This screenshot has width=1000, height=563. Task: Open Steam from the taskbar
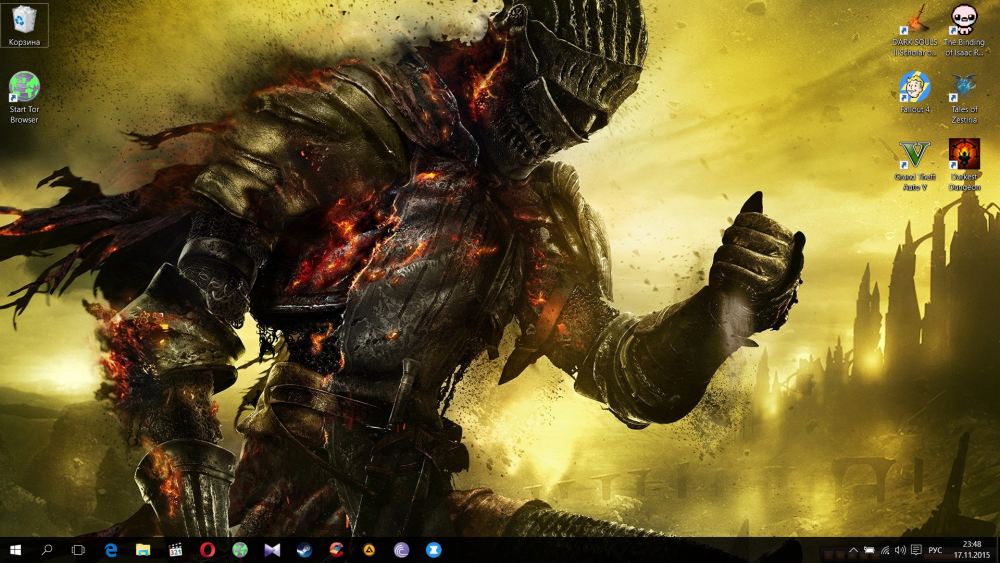(304, 550)
